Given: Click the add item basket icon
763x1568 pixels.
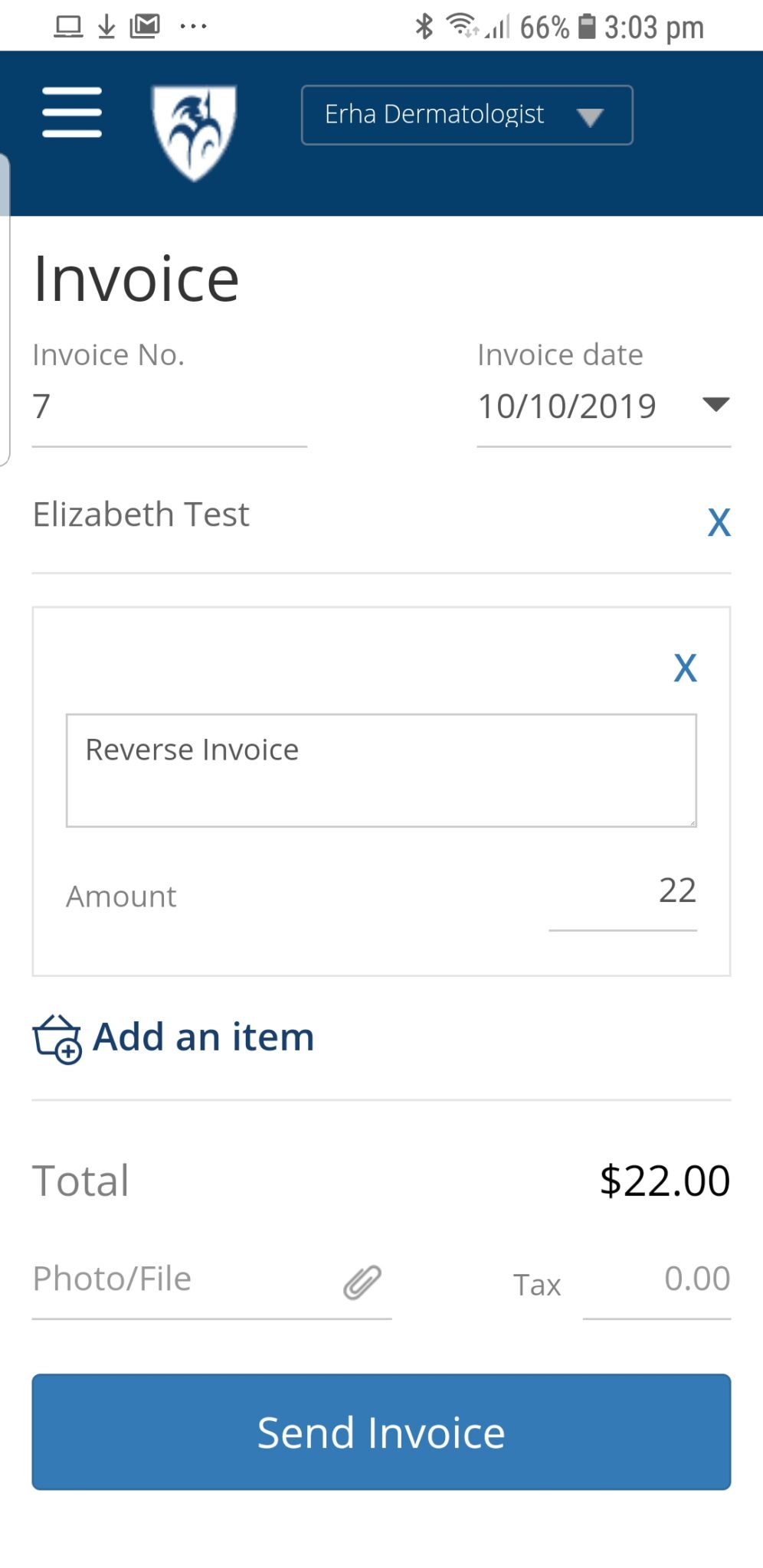Looking at the screenshot, I should pyautogui.click(x=57, y=1039).
